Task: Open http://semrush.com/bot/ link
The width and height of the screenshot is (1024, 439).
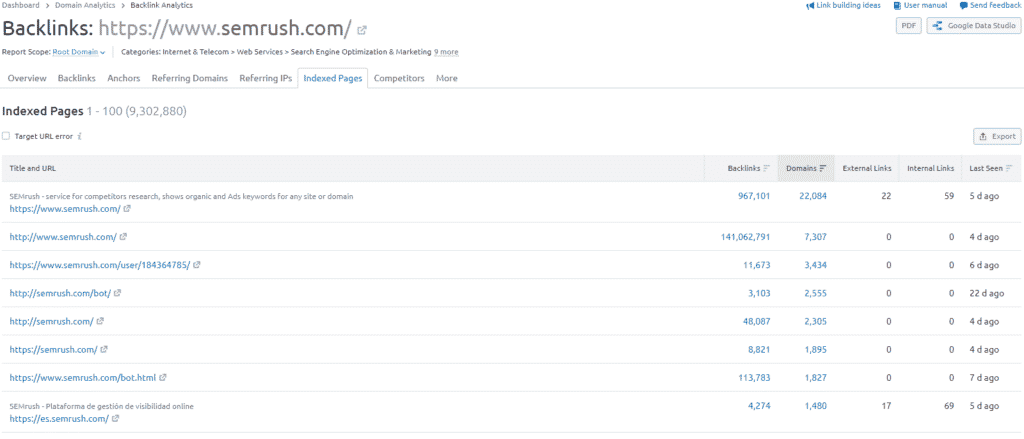Action: pyautogui.click(x=60, y=293)
